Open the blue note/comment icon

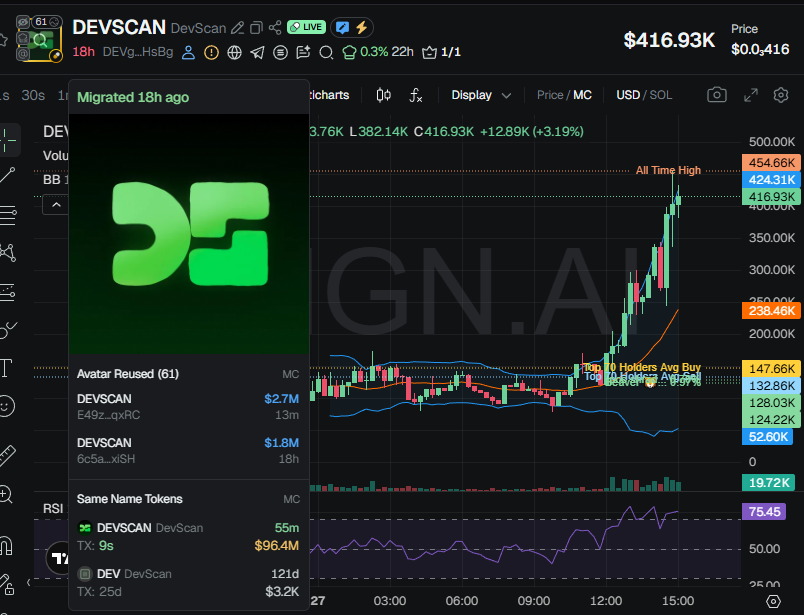343,27
